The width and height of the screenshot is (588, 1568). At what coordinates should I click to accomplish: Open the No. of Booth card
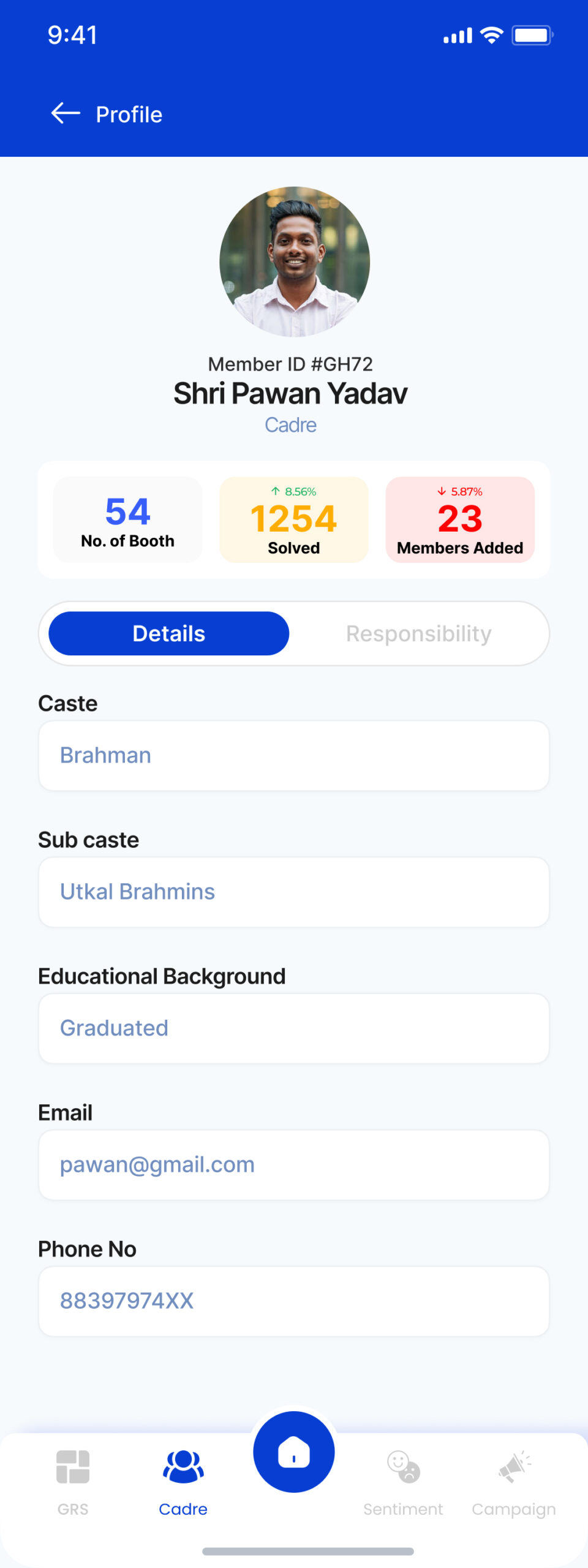click(127, 520)
